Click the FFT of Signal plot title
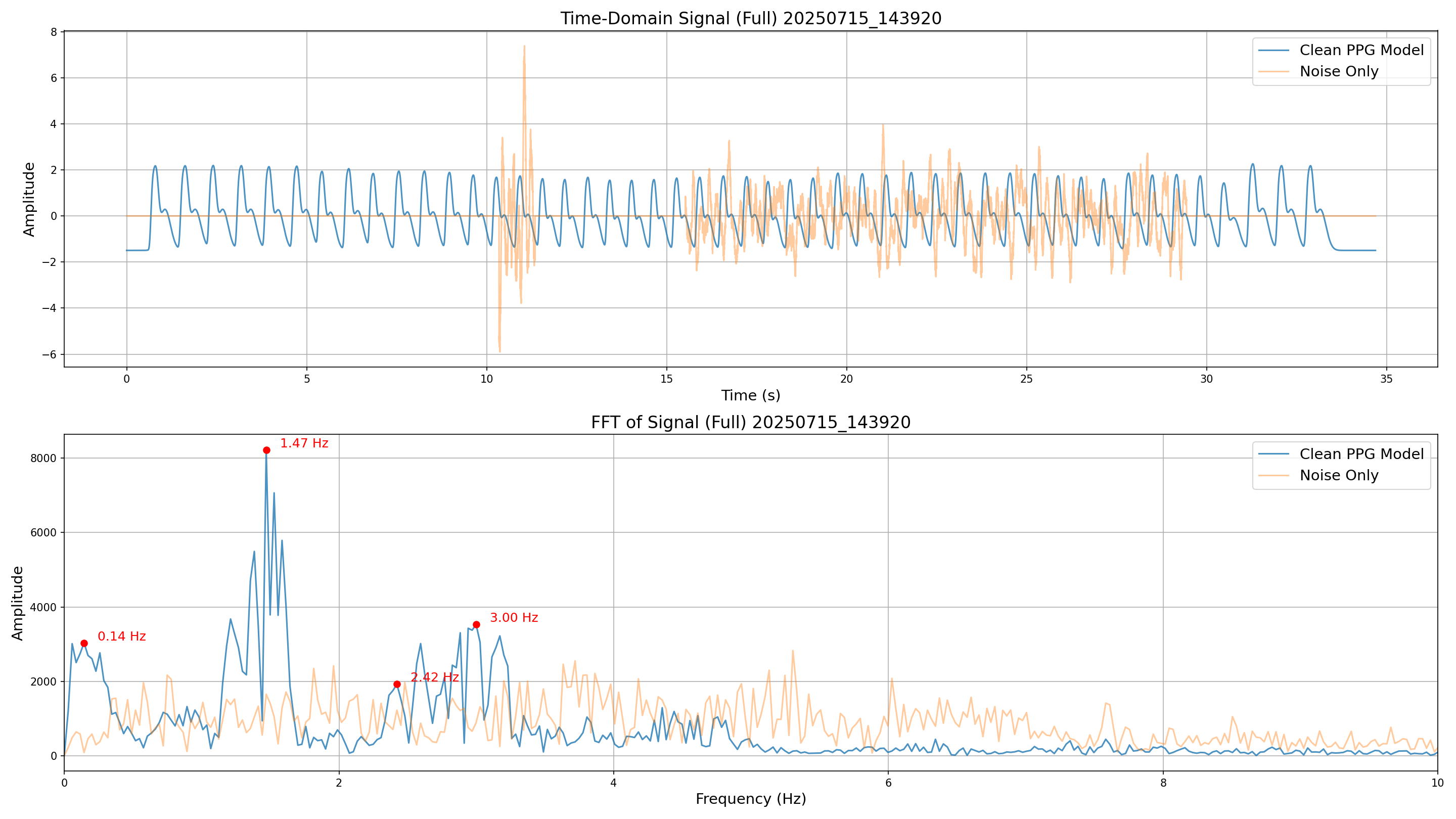This screenshot has height=819, width=1456. [x=751, y=422]
